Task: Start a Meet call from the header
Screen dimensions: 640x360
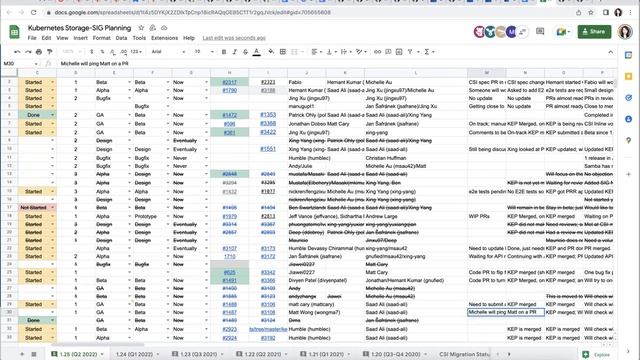Action: tap(563, 31)
